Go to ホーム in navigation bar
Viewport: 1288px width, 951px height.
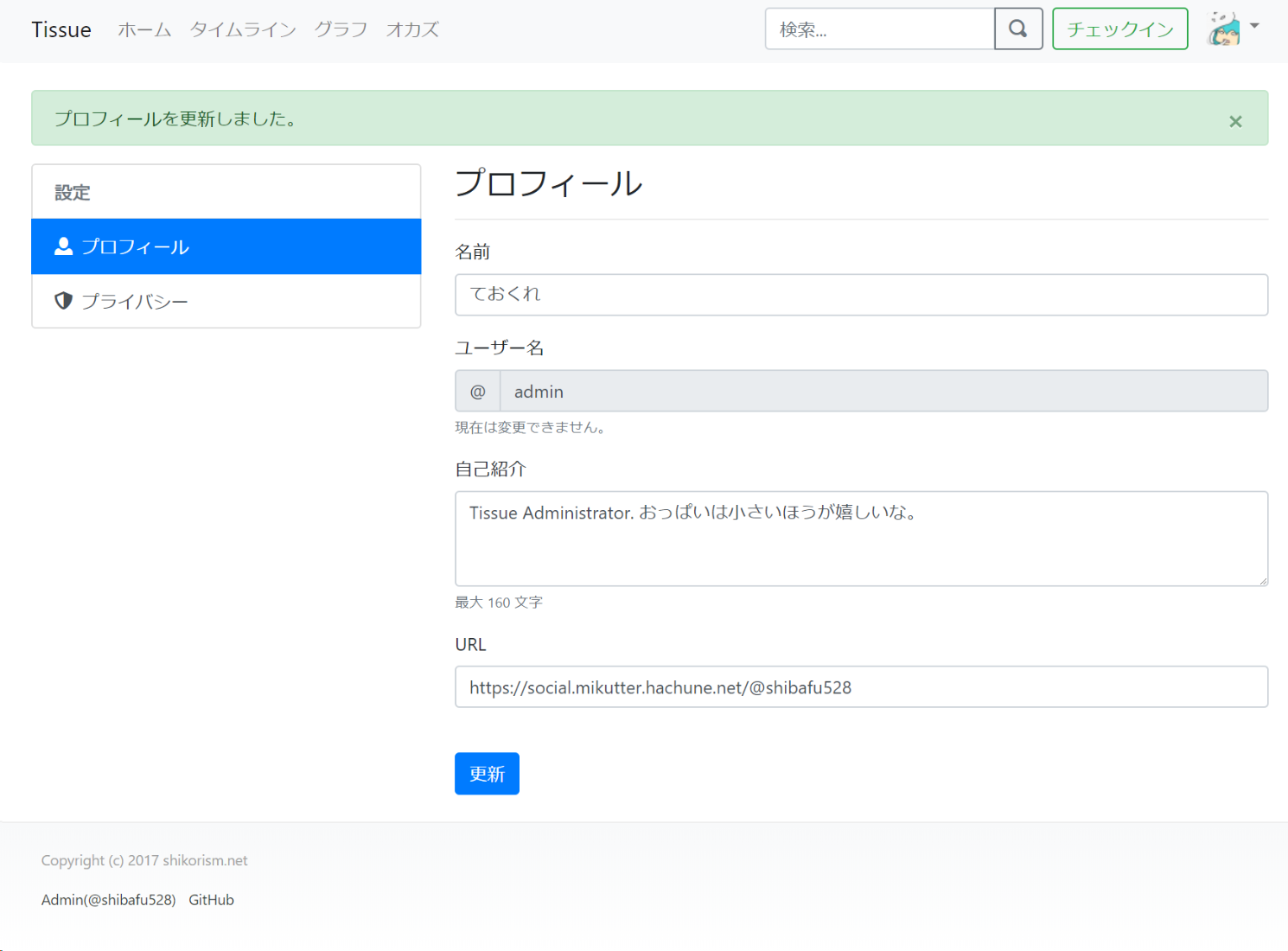pos(144,30)
